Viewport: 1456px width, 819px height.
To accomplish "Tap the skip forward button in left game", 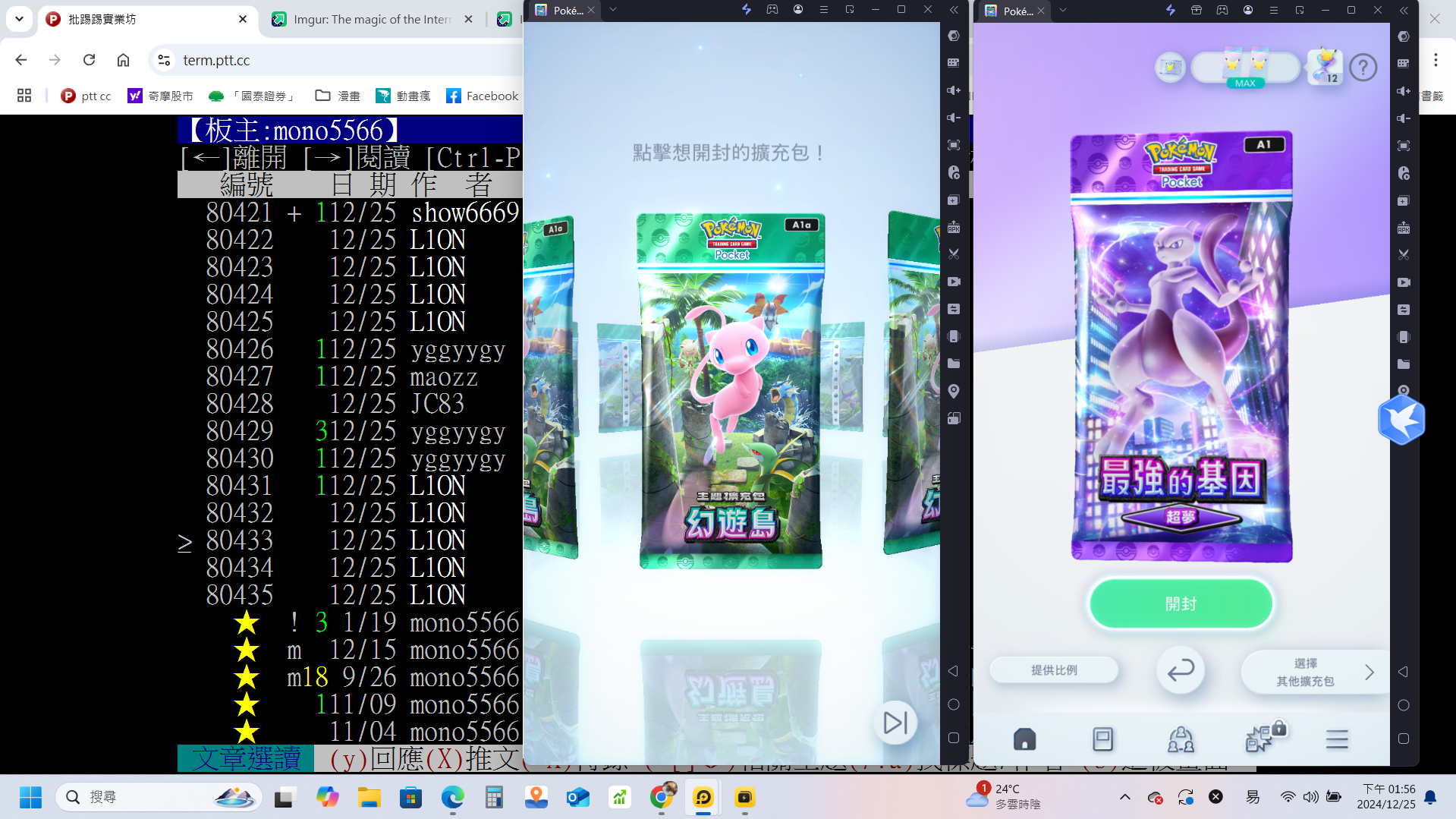I will 895,723.
